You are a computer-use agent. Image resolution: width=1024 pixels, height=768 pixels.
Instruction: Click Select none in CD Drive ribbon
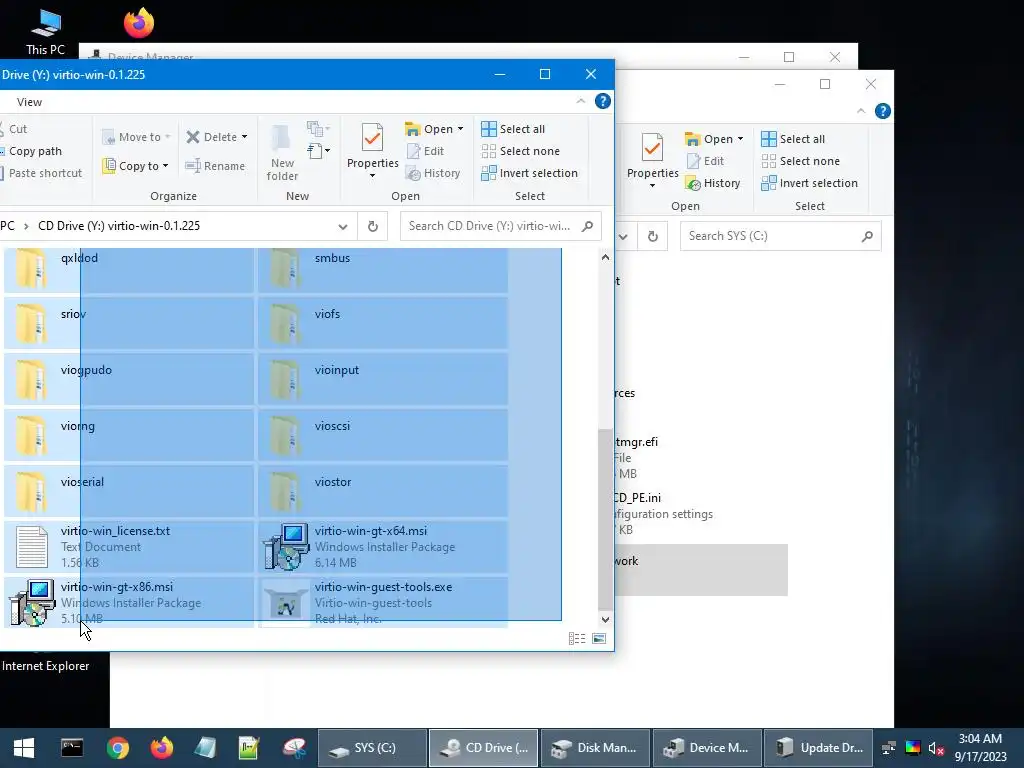[x=520, y=151]
